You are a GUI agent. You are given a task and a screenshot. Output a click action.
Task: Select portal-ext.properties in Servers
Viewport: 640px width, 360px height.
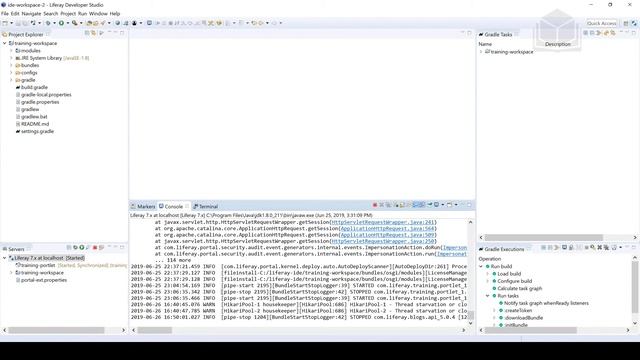(x=41, y=280)
